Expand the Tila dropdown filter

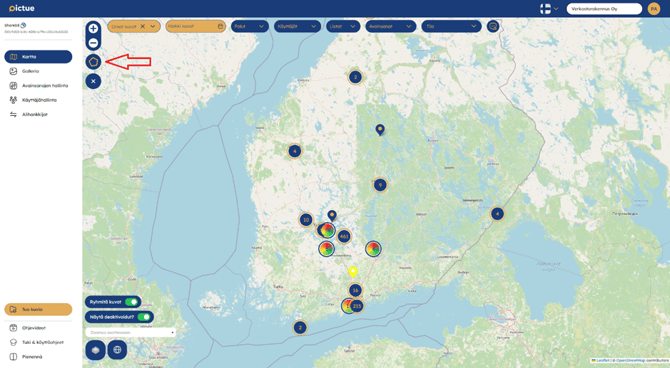[451, 26]
